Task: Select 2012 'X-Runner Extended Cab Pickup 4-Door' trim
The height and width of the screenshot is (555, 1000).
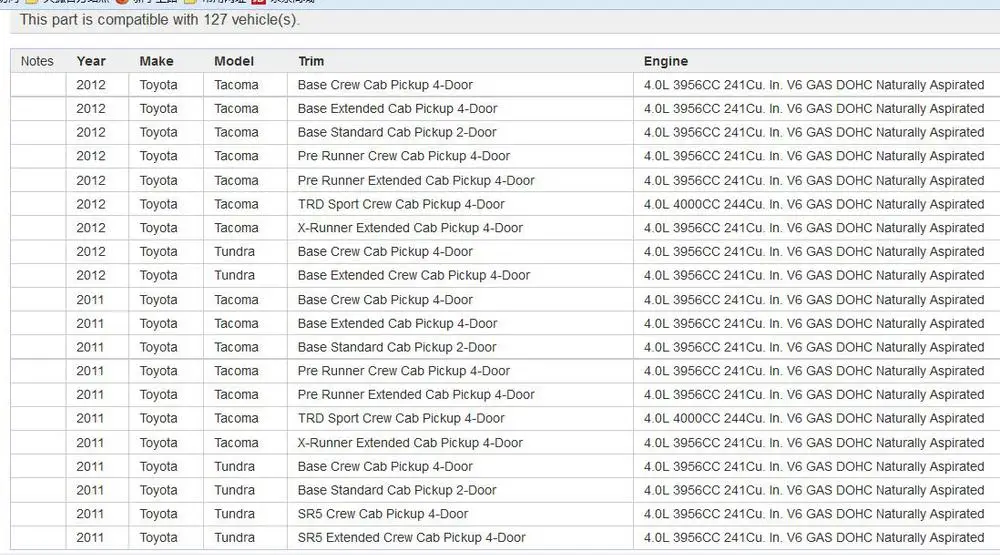Action: (x=410, y=228)
